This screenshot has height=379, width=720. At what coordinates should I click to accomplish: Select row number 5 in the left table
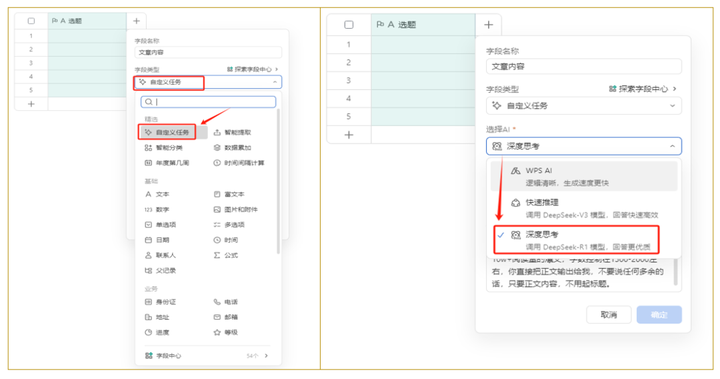[31, 90]
